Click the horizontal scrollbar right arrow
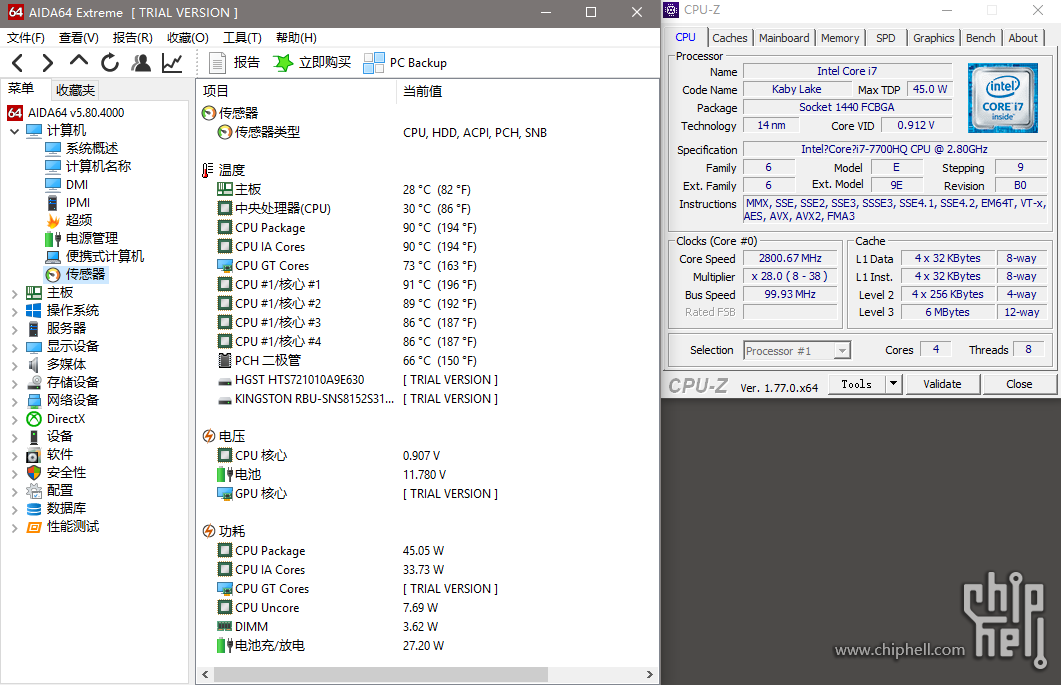 click(x=650, y=675)
